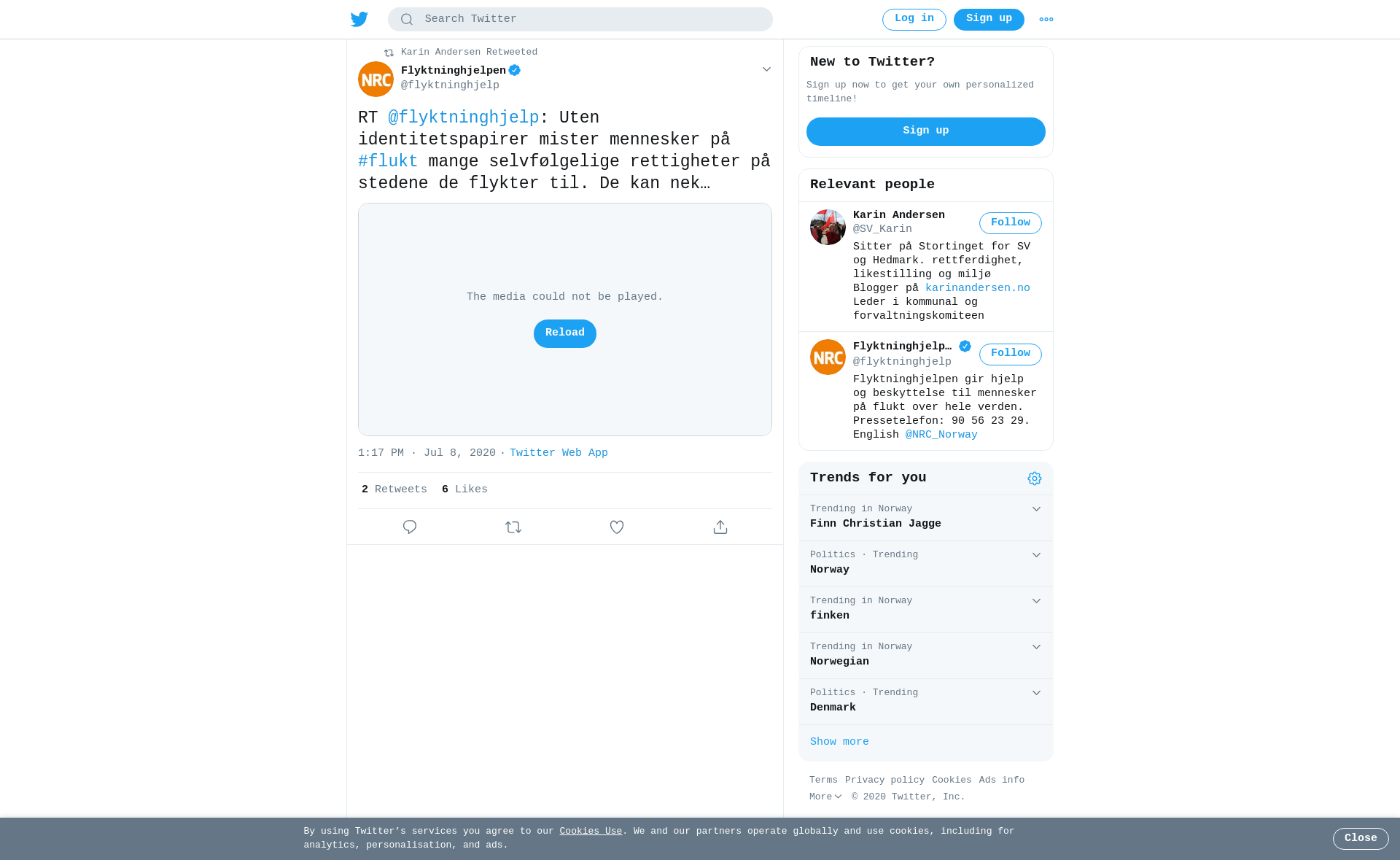Click the retweet icon below the tweet
The width and height of the screenshot is (1400, 860).
click(x=513, y=527)
